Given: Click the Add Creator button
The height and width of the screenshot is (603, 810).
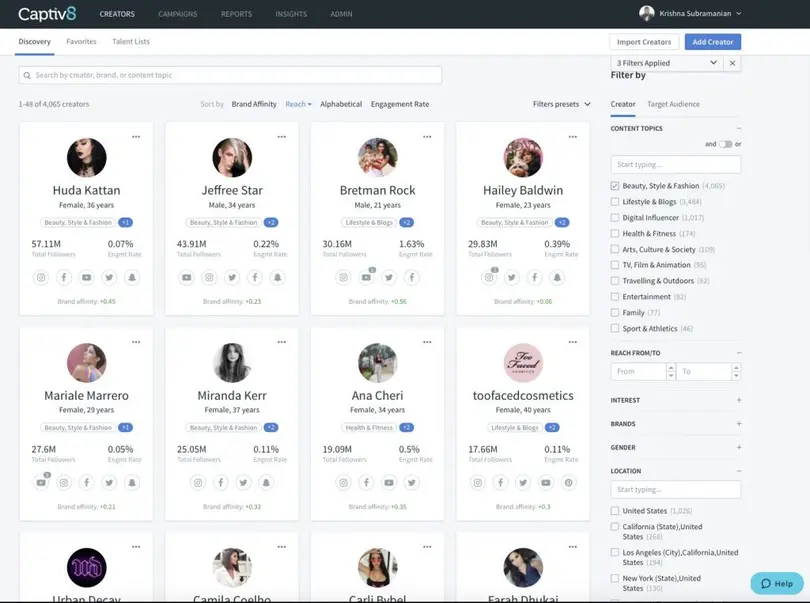Looking at the screenshot, I should pyautogui.click(x=712, y=42).
